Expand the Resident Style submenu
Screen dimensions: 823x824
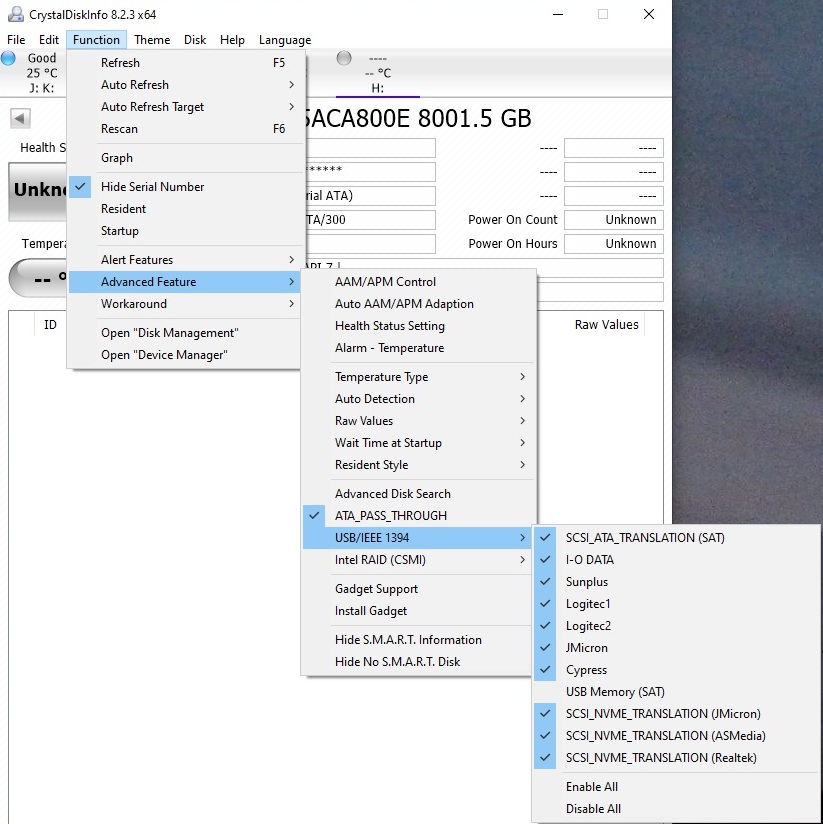419,465
